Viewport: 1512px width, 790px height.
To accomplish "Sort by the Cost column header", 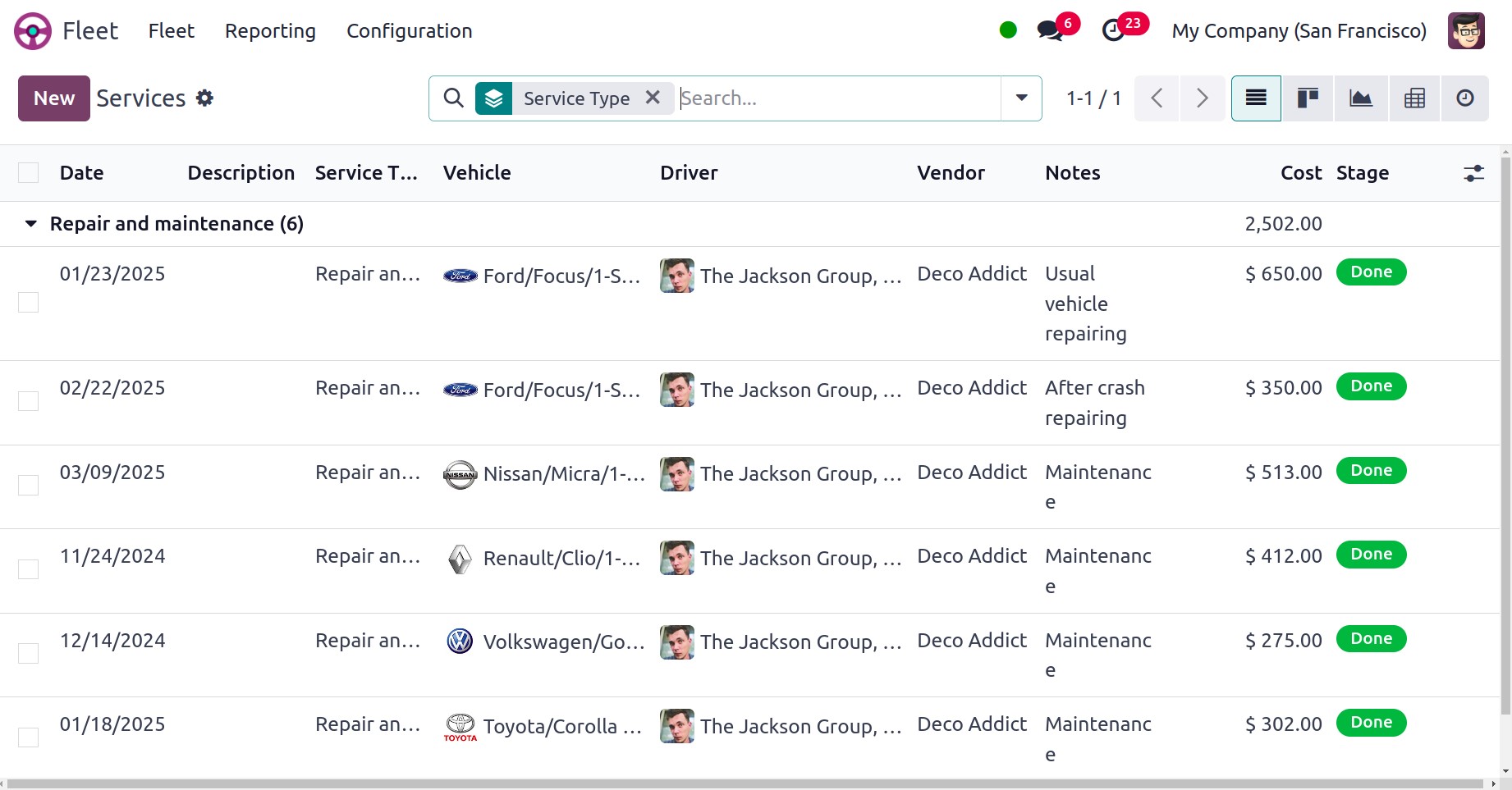I will tap(1301, 173).
